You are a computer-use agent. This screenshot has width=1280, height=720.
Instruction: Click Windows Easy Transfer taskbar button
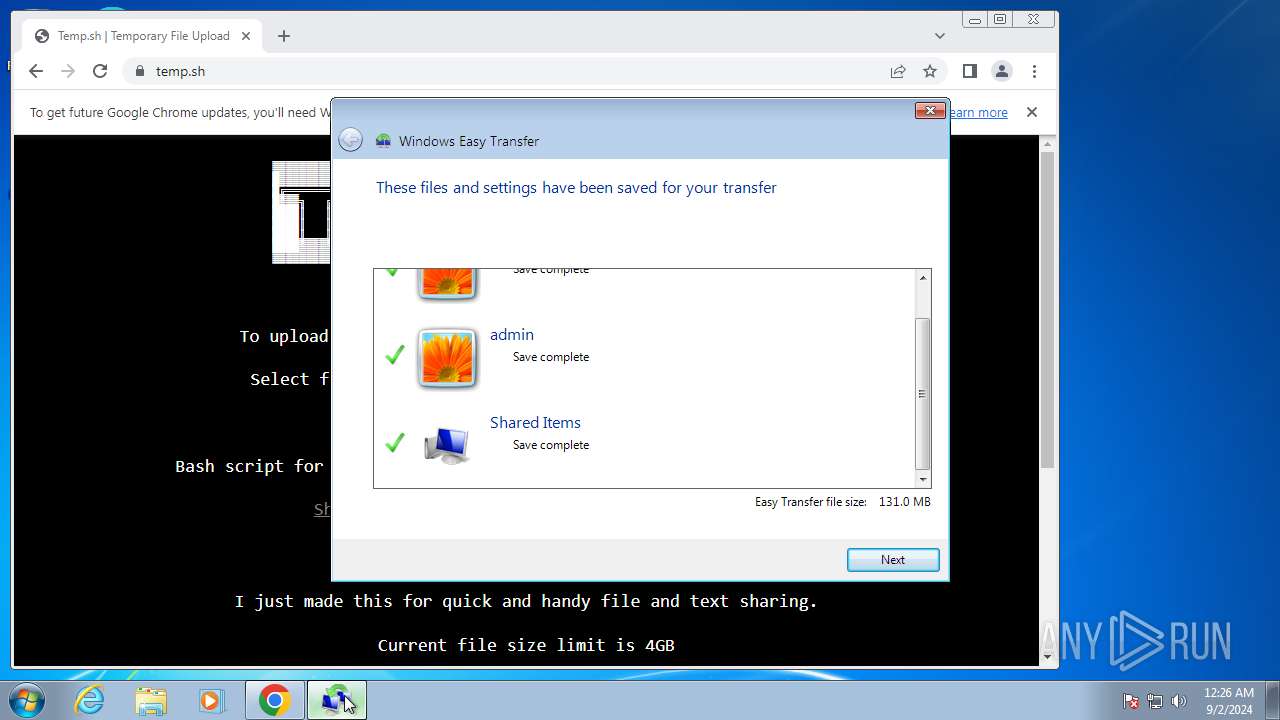pos(337,700)
